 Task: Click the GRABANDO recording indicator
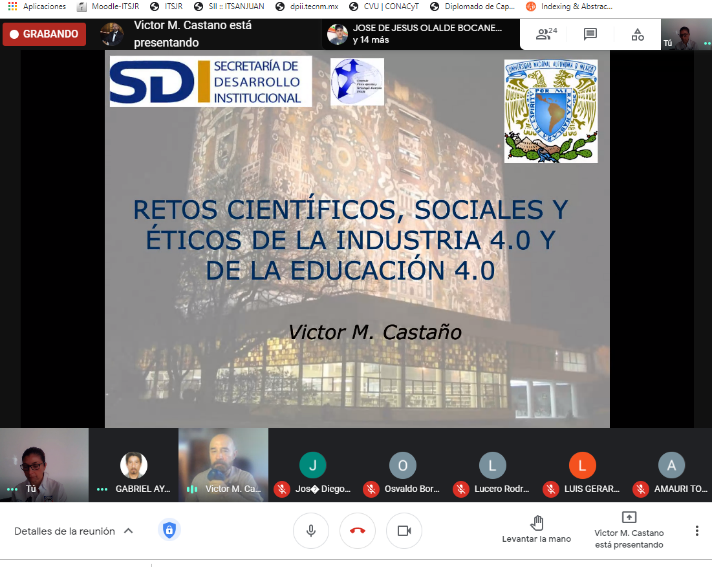click(44, 34)
